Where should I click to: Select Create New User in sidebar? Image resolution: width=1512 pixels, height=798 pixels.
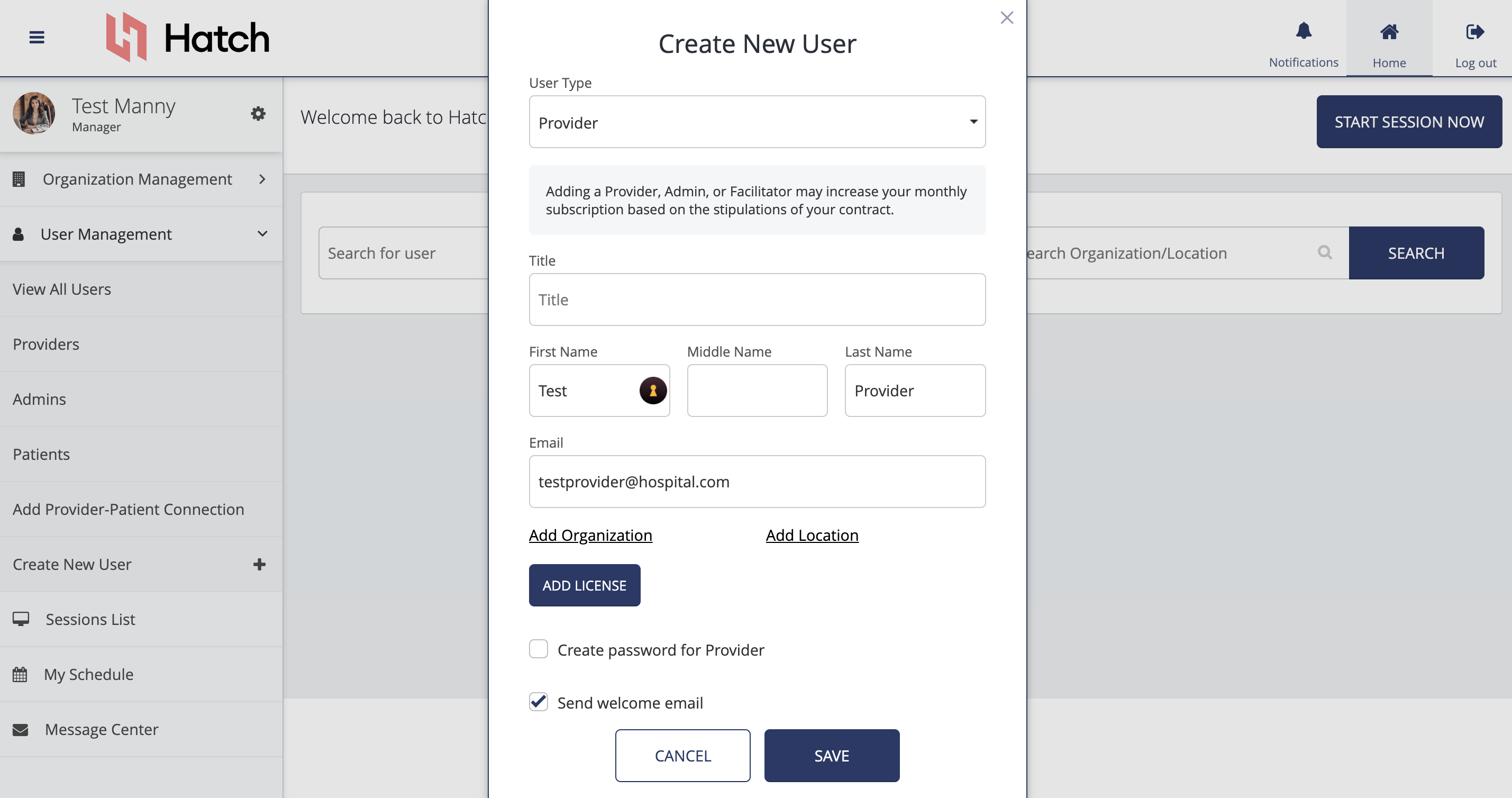pos(141,564)
